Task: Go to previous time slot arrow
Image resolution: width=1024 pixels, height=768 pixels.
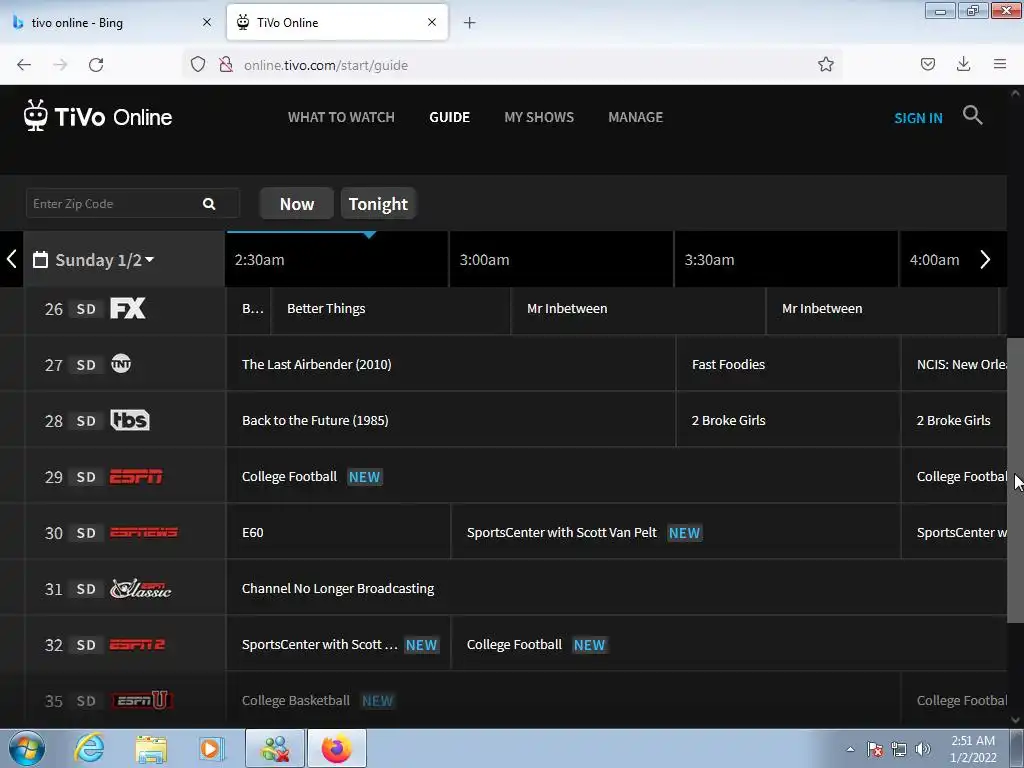Action: [x=11, y=259]
